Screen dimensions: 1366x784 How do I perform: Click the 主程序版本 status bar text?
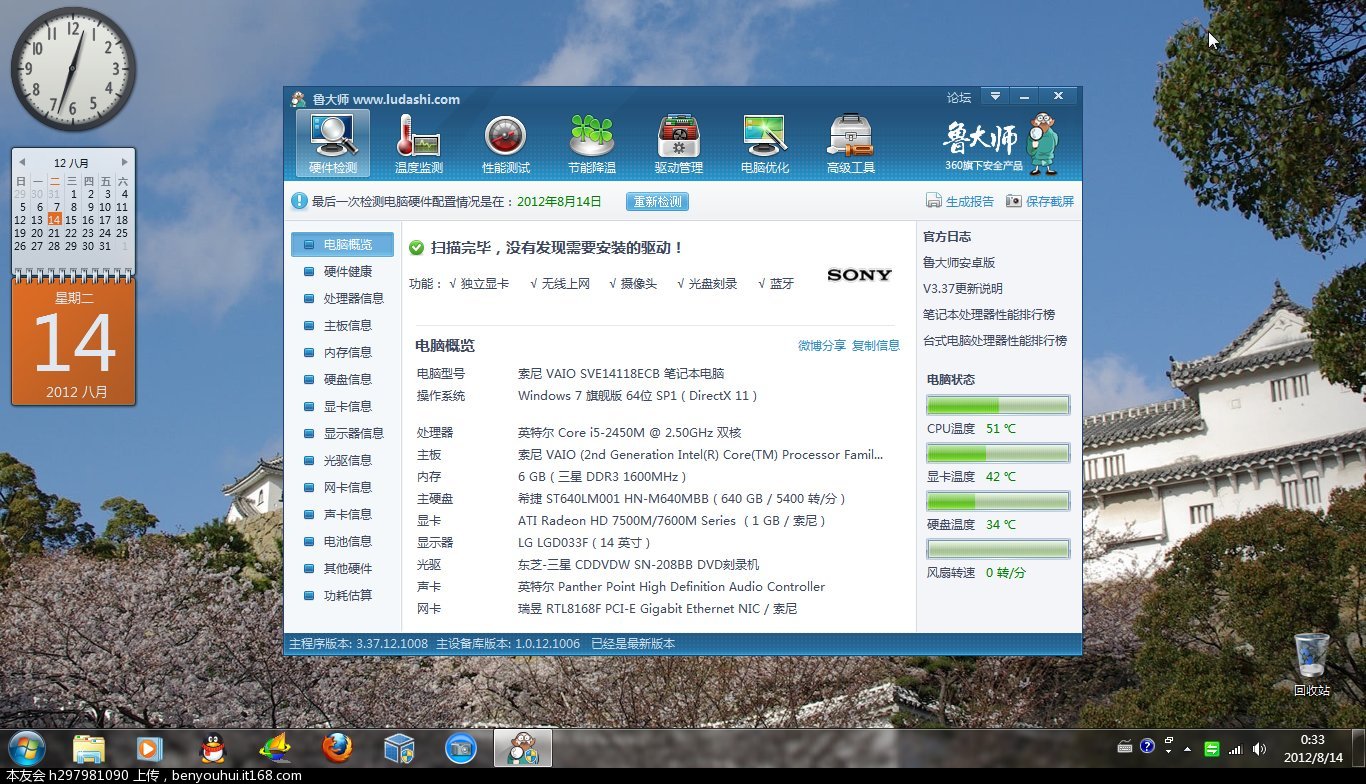pyautogui.click(x=358, y=644)
